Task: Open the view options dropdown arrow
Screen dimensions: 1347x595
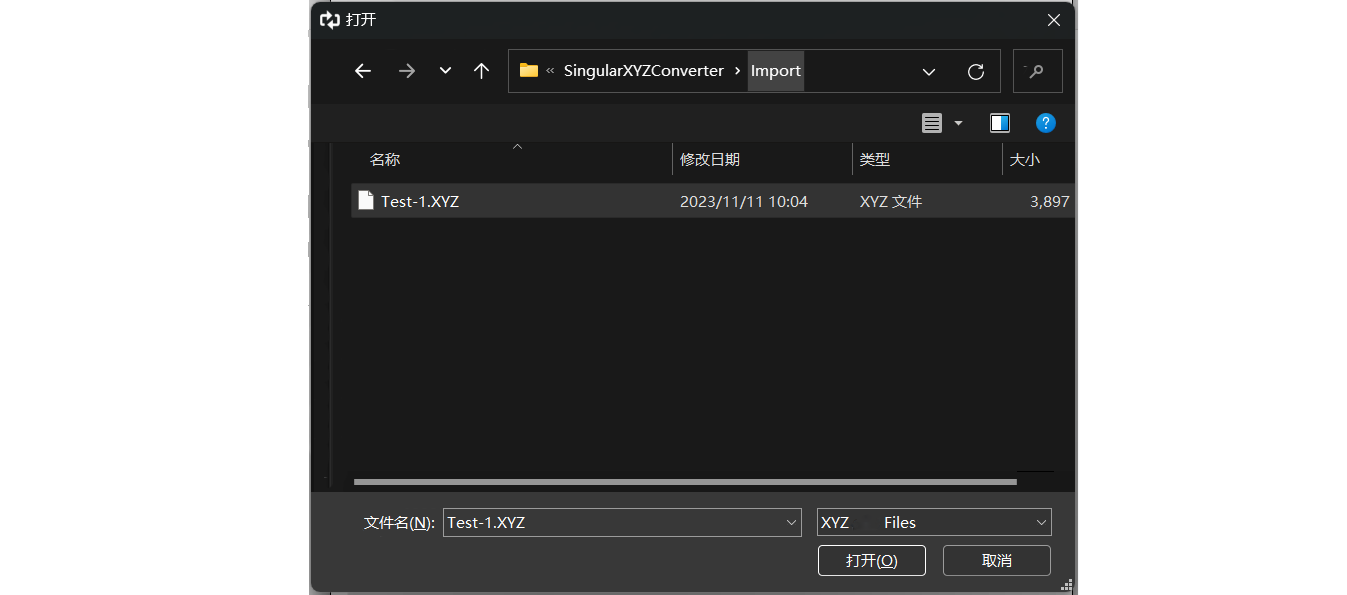Action: (x=958, y=123)
